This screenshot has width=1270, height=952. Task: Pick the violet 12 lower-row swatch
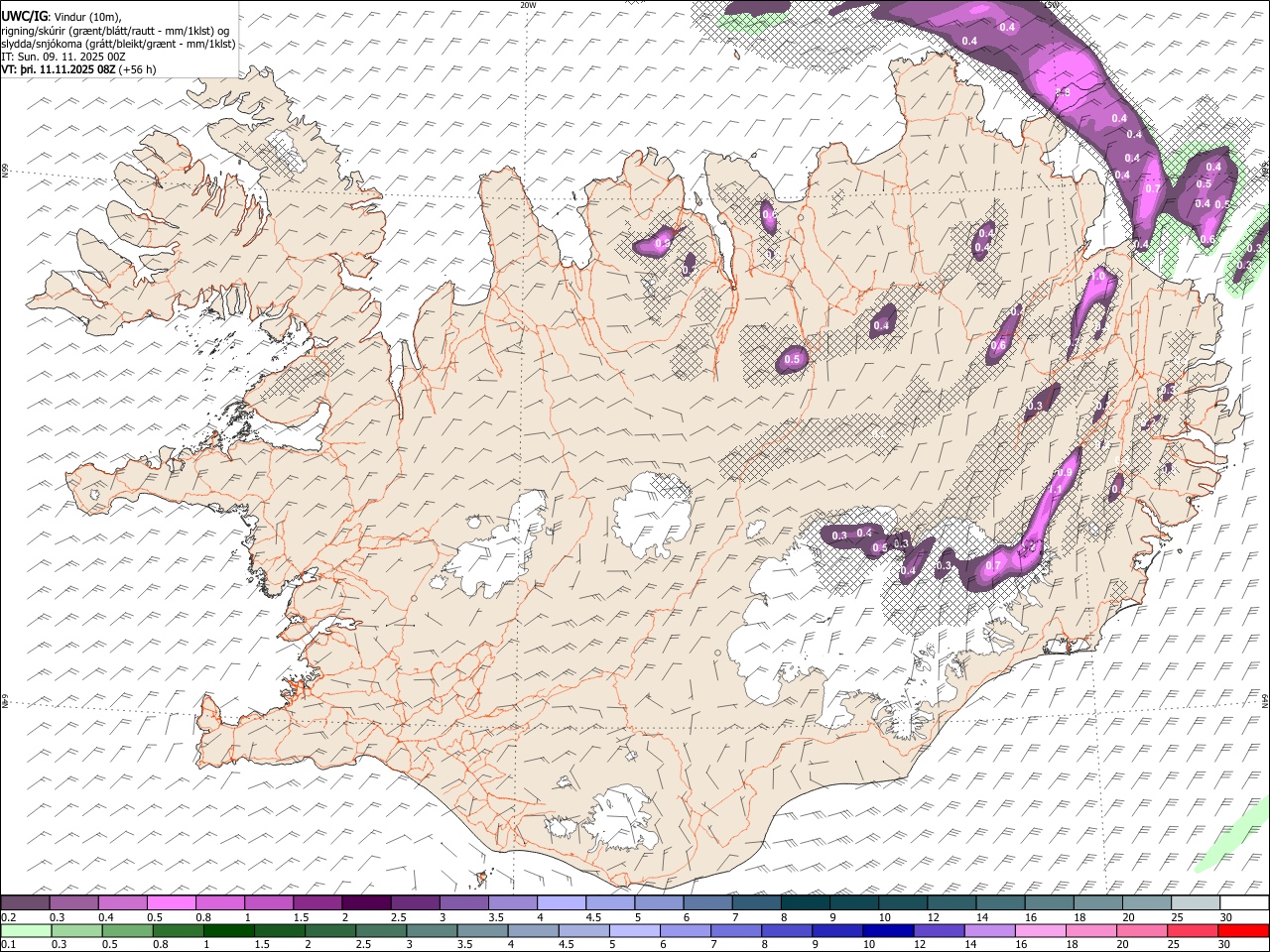tap(939, 930)
